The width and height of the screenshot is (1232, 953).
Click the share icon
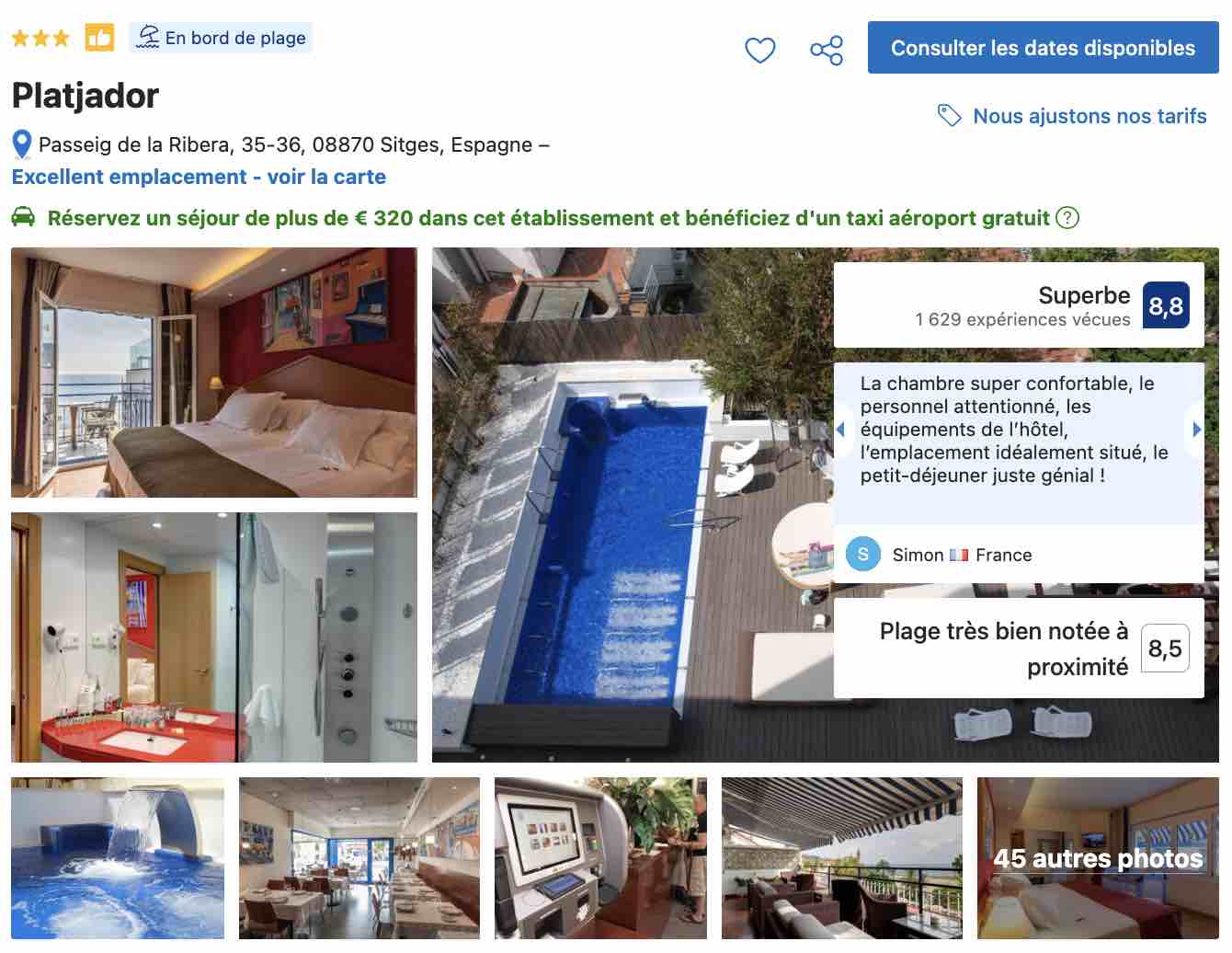click(x=827, y=50)
